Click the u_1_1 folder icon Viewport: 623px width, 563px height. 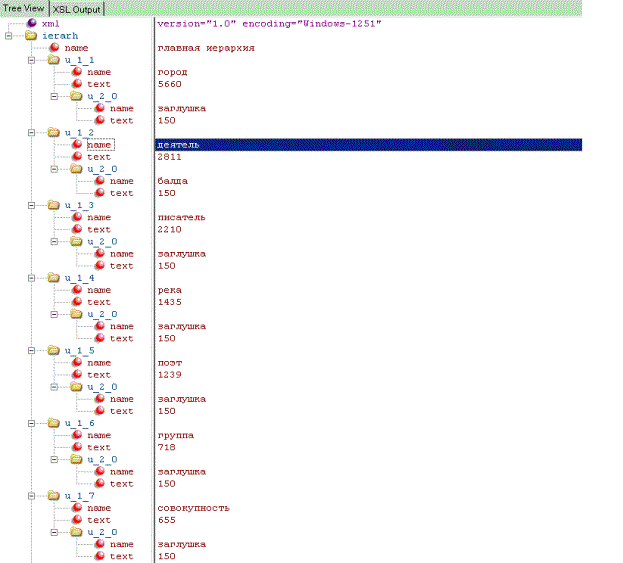pyautogui.click(x=53, y=60)
